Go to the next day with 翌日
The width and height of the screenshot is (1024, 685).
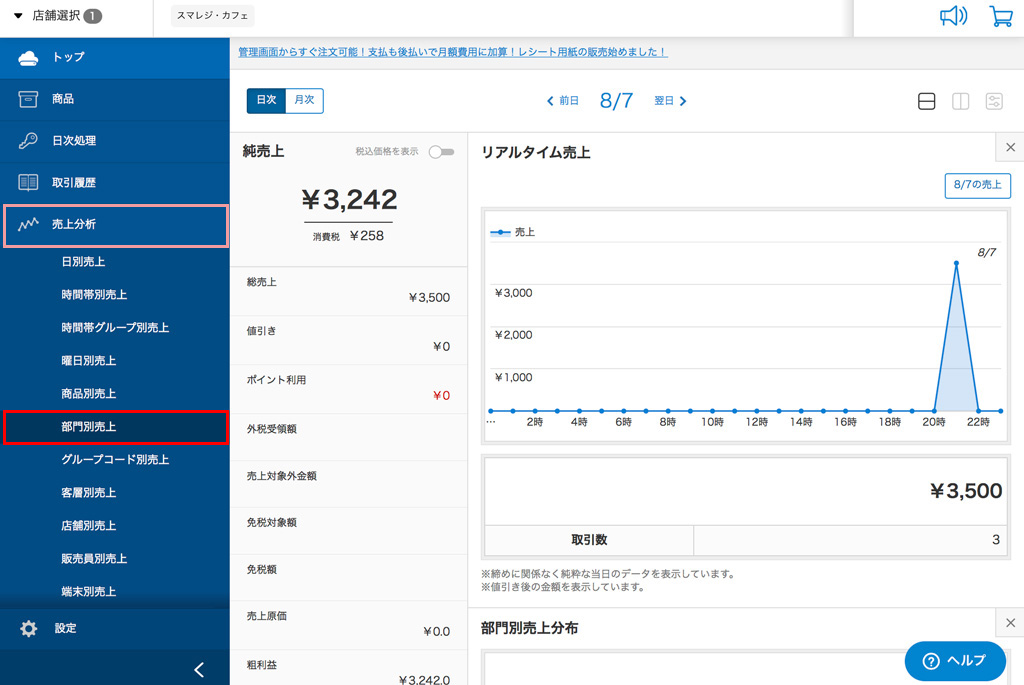[x=671, y=101]
